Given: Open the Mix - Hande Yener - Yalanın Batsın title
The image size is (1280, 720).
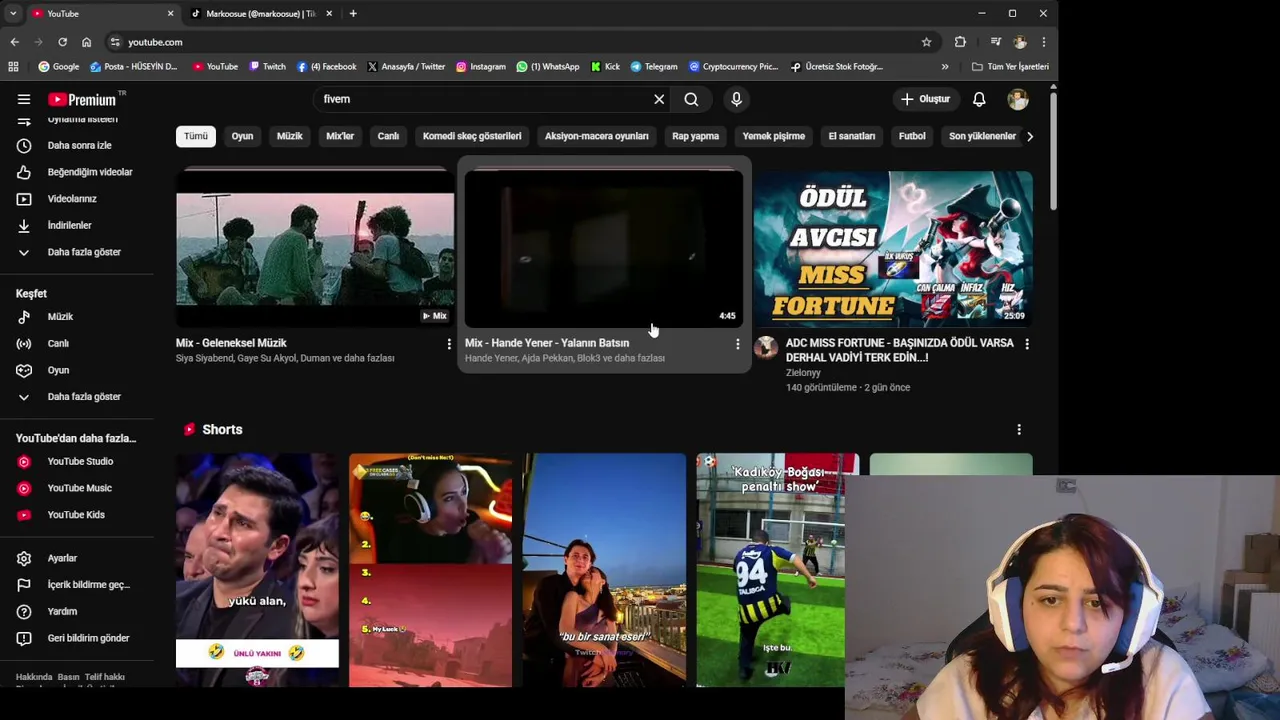Looking at the screenshot, I should pos(547,343).
